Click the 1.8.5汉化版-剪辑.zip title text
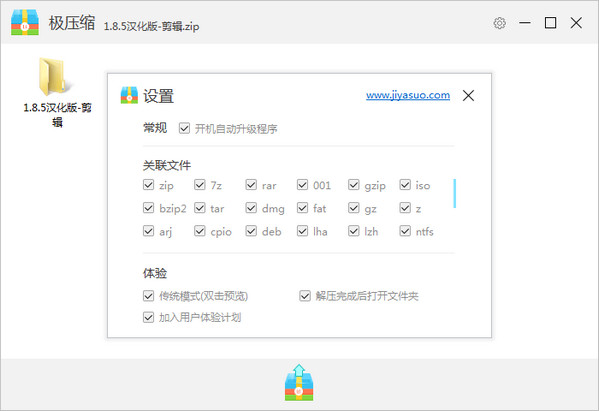599x411 pixels. tap(151, 26)
